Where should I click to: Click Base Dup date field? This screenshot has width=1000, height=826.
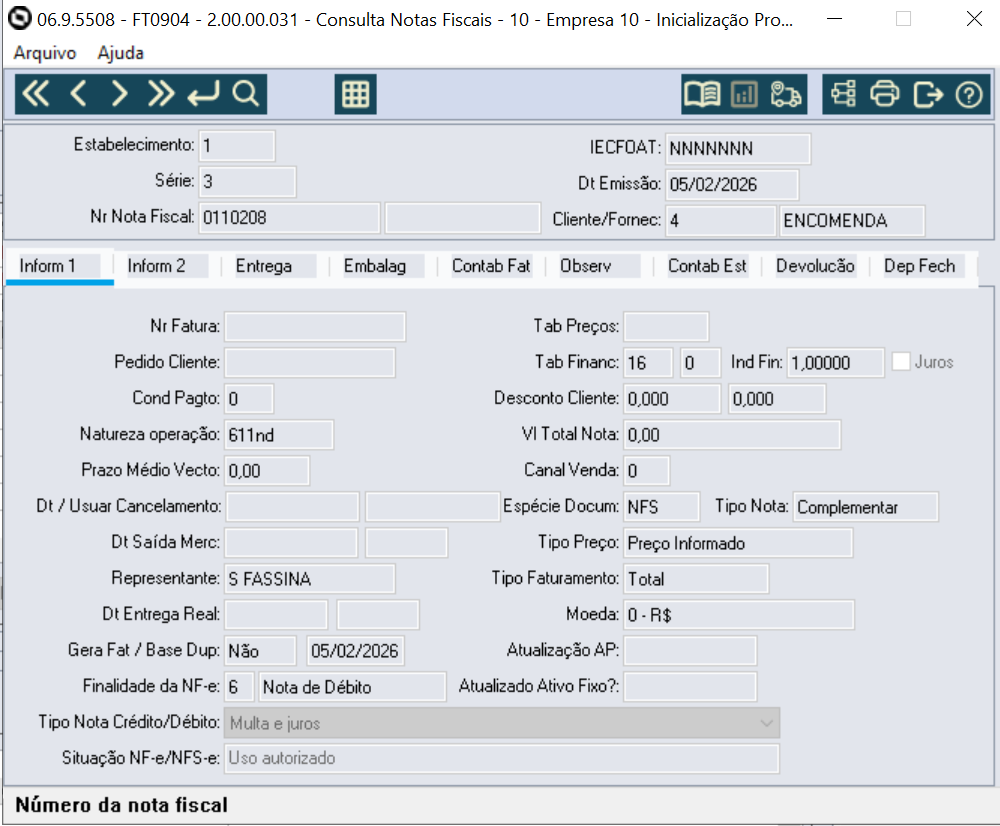click(x=355, y=651)
